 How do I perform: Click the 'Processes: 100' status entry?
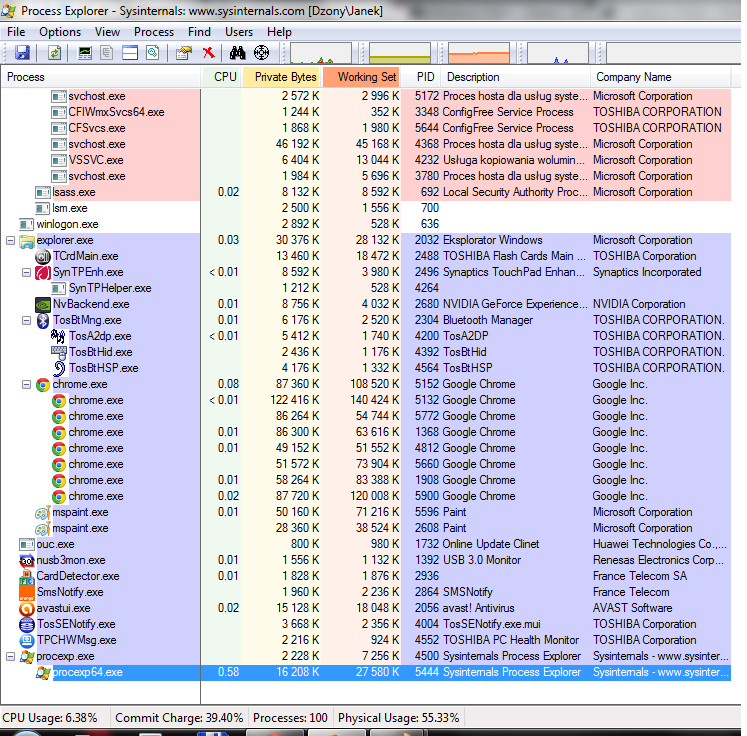pyautogui.click(x=290, y=718)
